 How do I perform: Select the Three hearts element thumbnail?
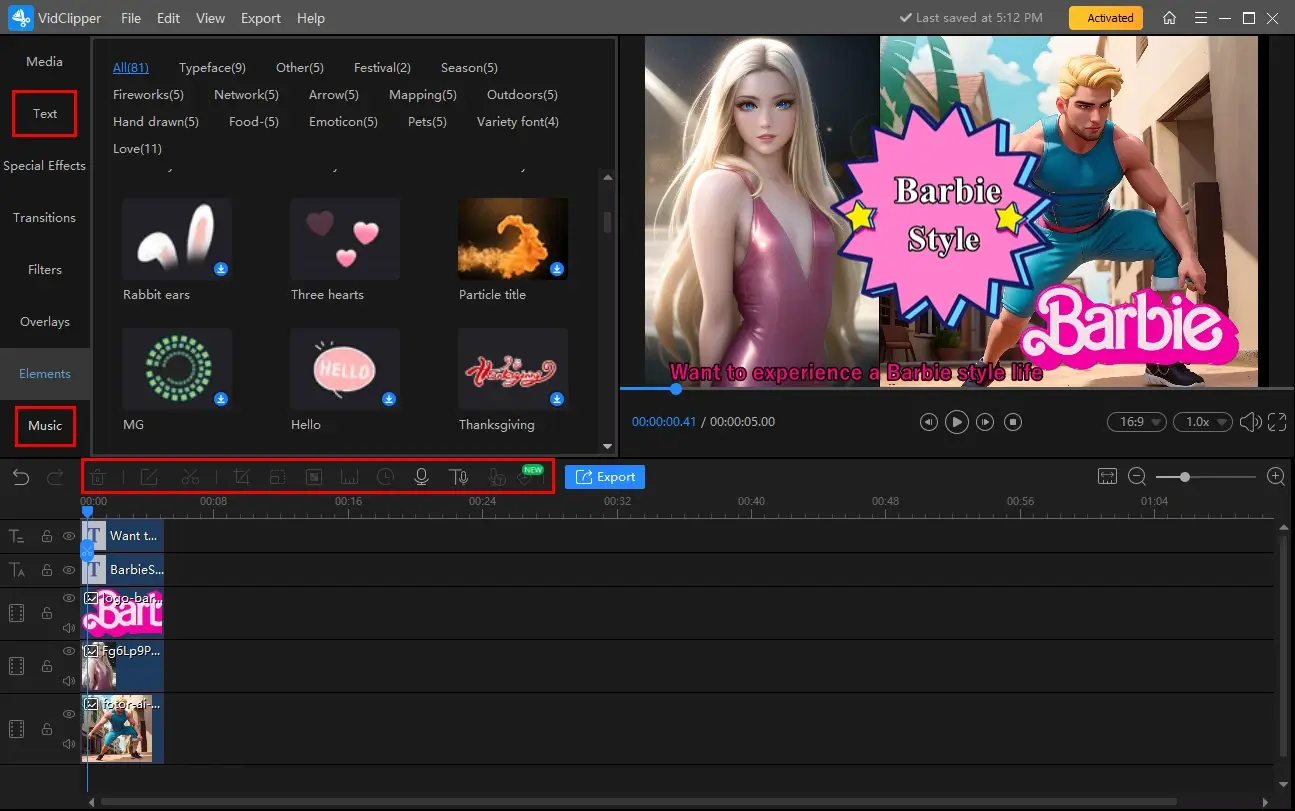click(x=345, y=239)
